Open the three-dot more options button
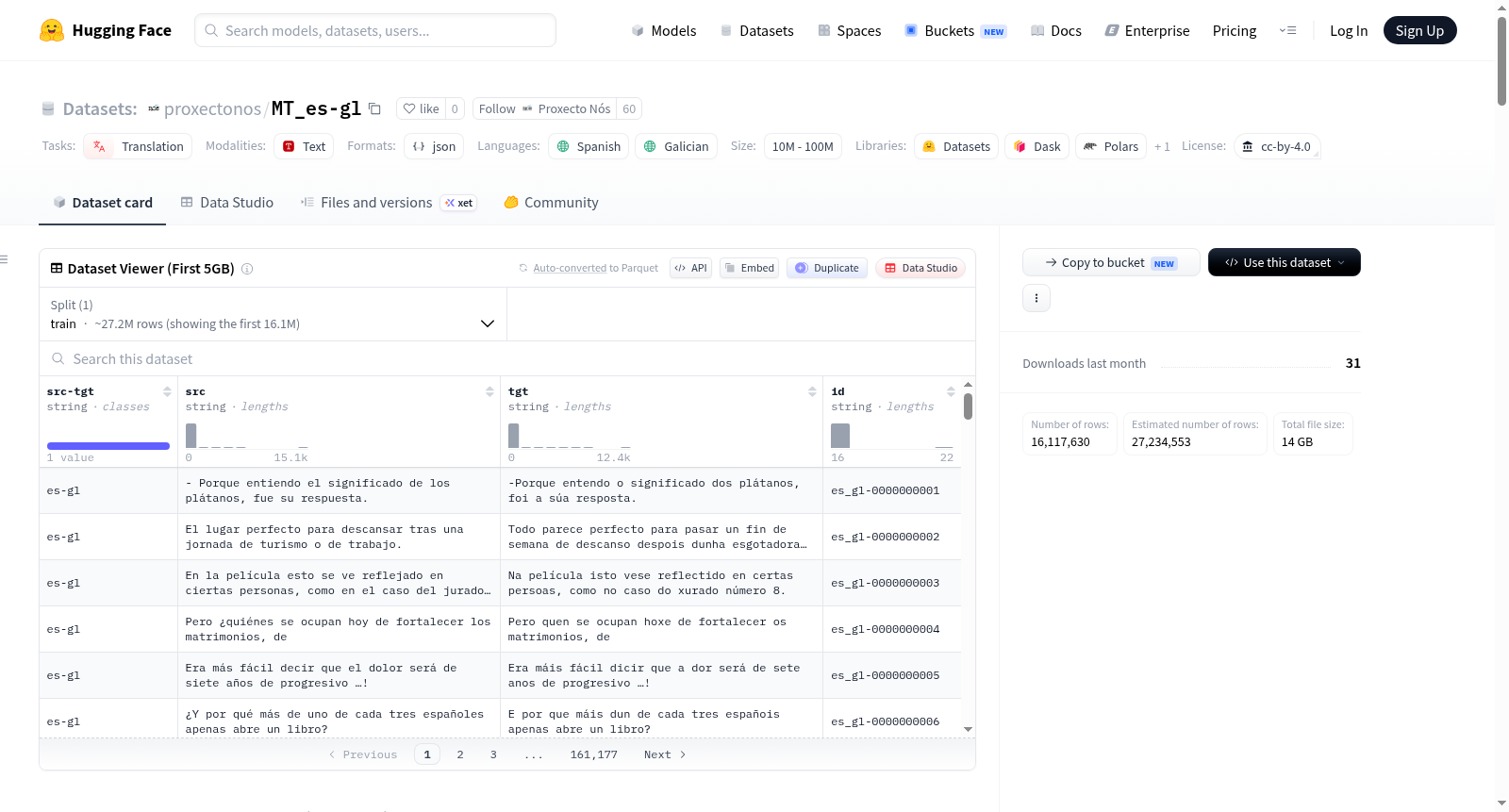The image size is (1509, 812). pos(1036,298)
